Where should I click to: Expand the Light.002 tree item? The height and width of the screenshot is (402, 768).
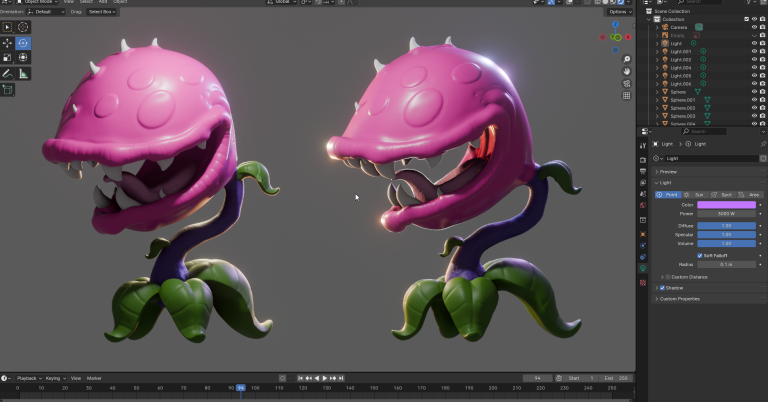[657, 60]
